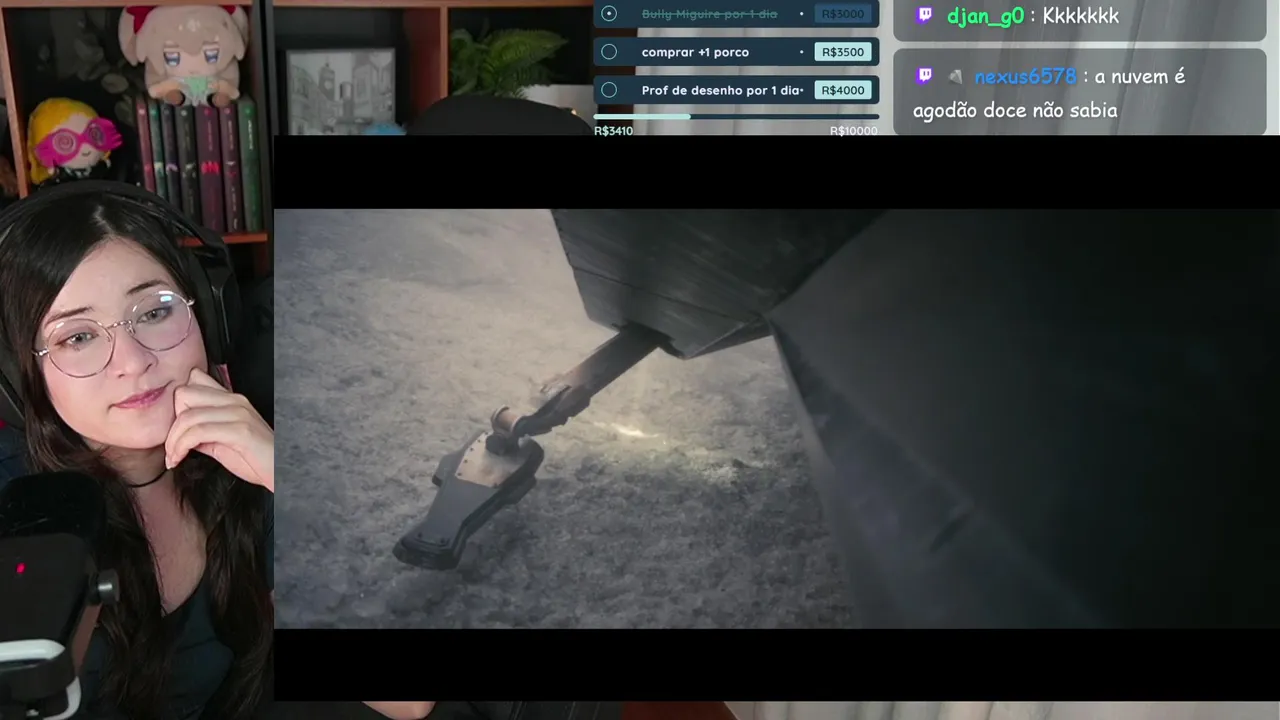Click the gray badge next to nexus6578
Image resolution: width=1280 pixels, height=720 pixels.
[956, 76]
